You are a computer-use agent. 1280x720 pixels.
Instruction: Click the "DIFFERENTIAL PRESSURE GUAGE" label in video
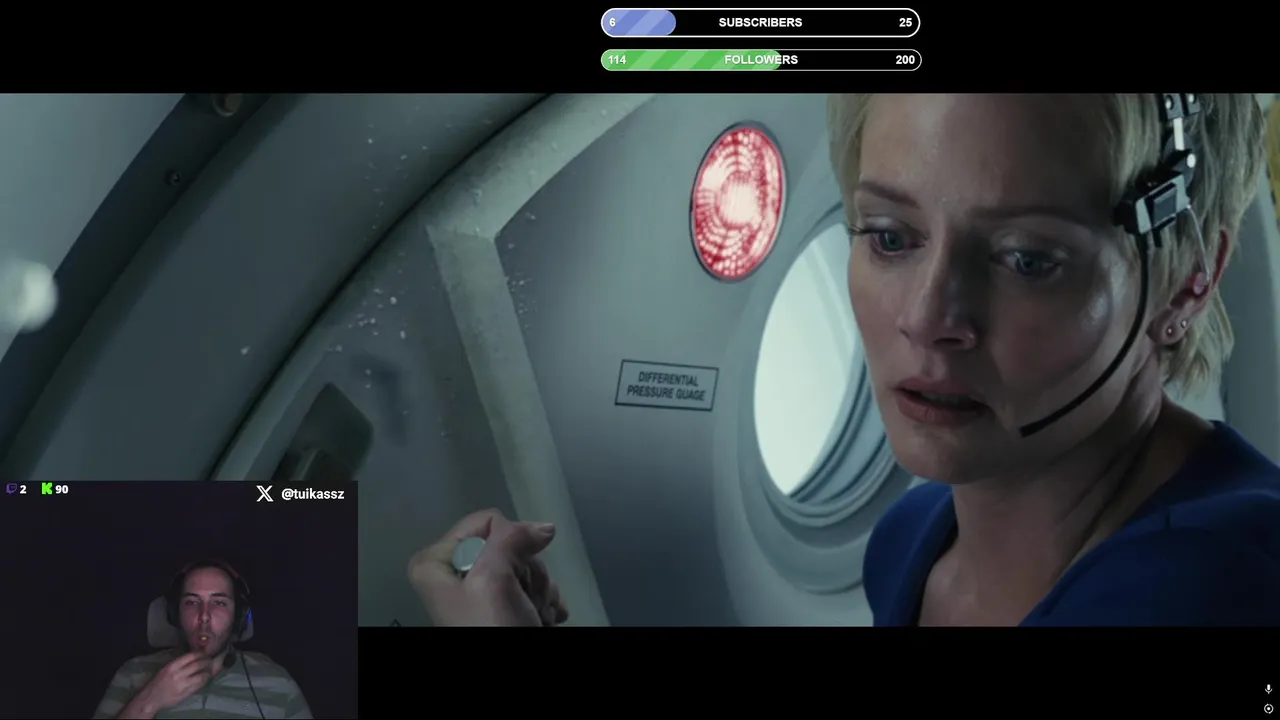click(666, 386)
